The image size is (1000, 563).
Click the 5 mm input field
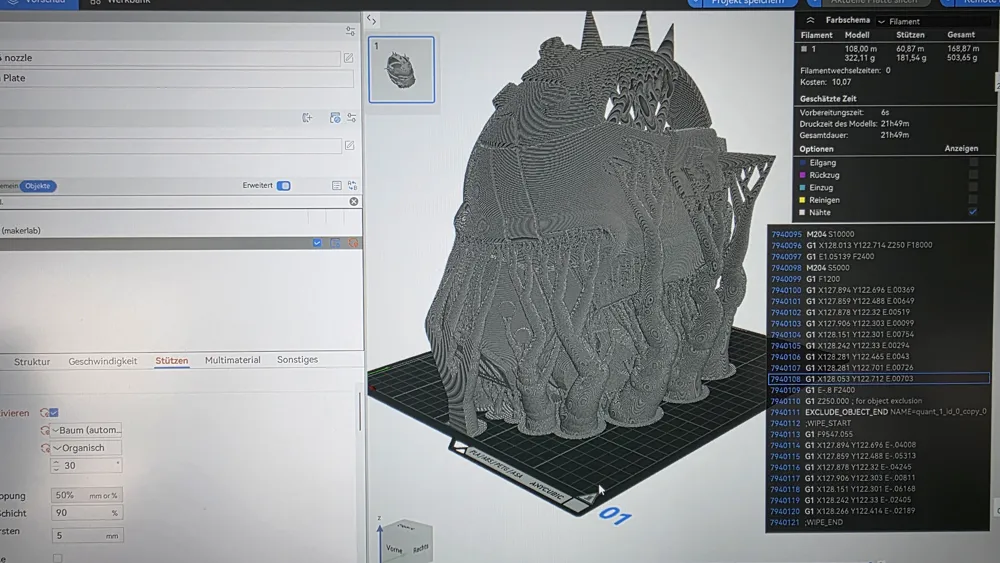point(87,536)
